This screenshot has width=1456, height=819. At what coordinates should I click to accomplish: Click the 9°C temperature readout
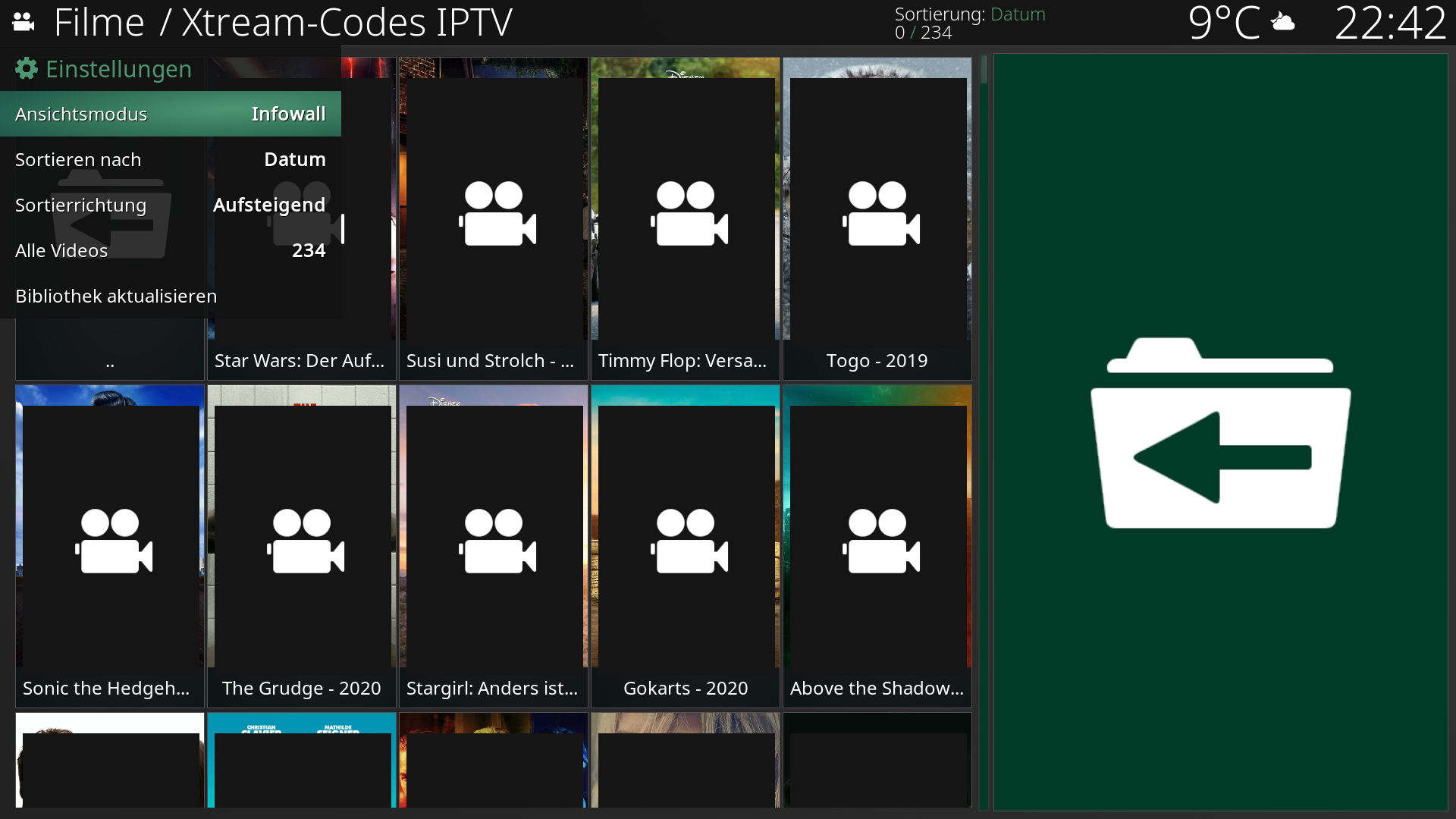point(1224,23)
